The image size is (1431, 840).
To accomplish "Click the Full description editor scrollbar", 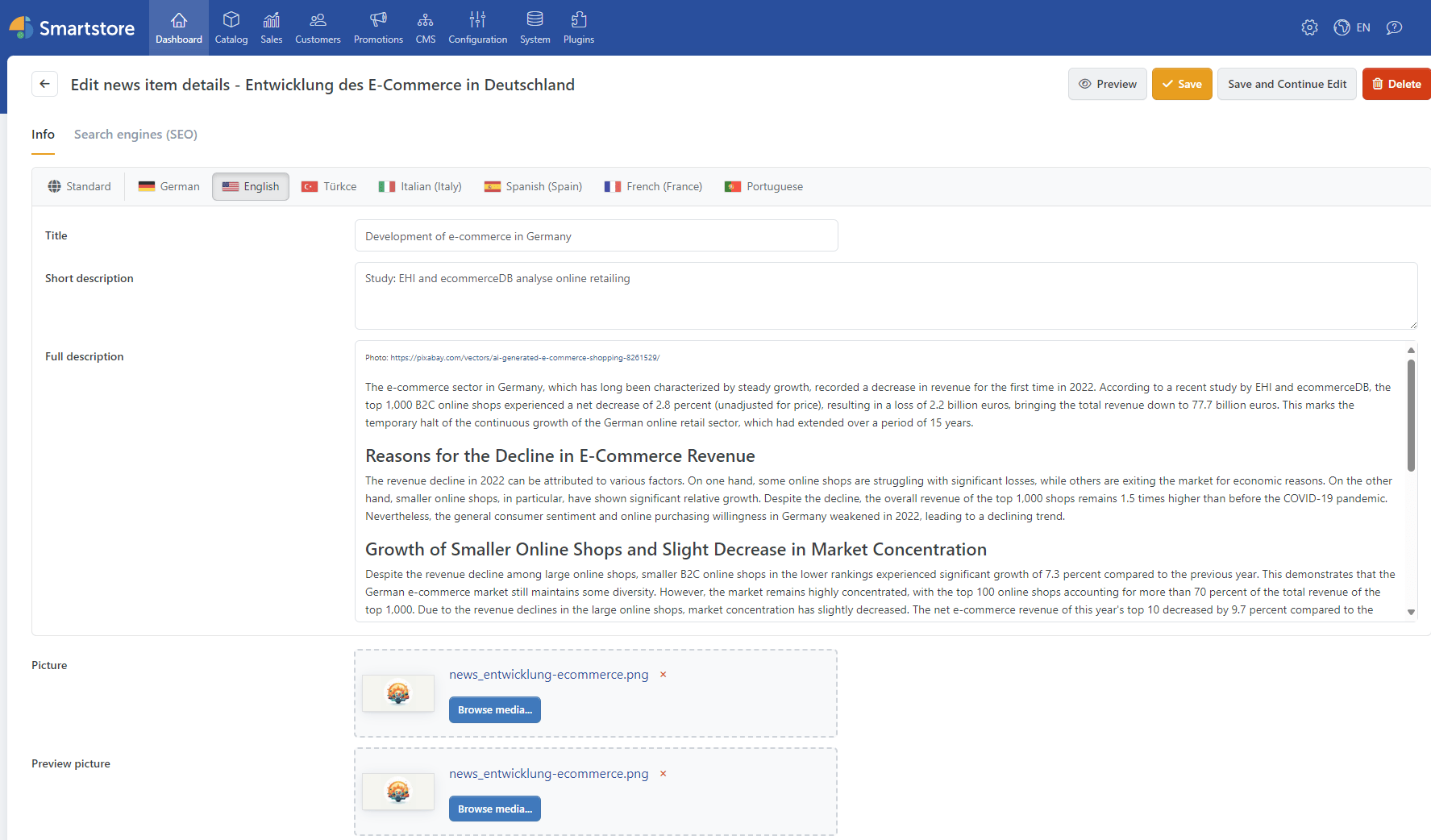I will [1411, 415].
